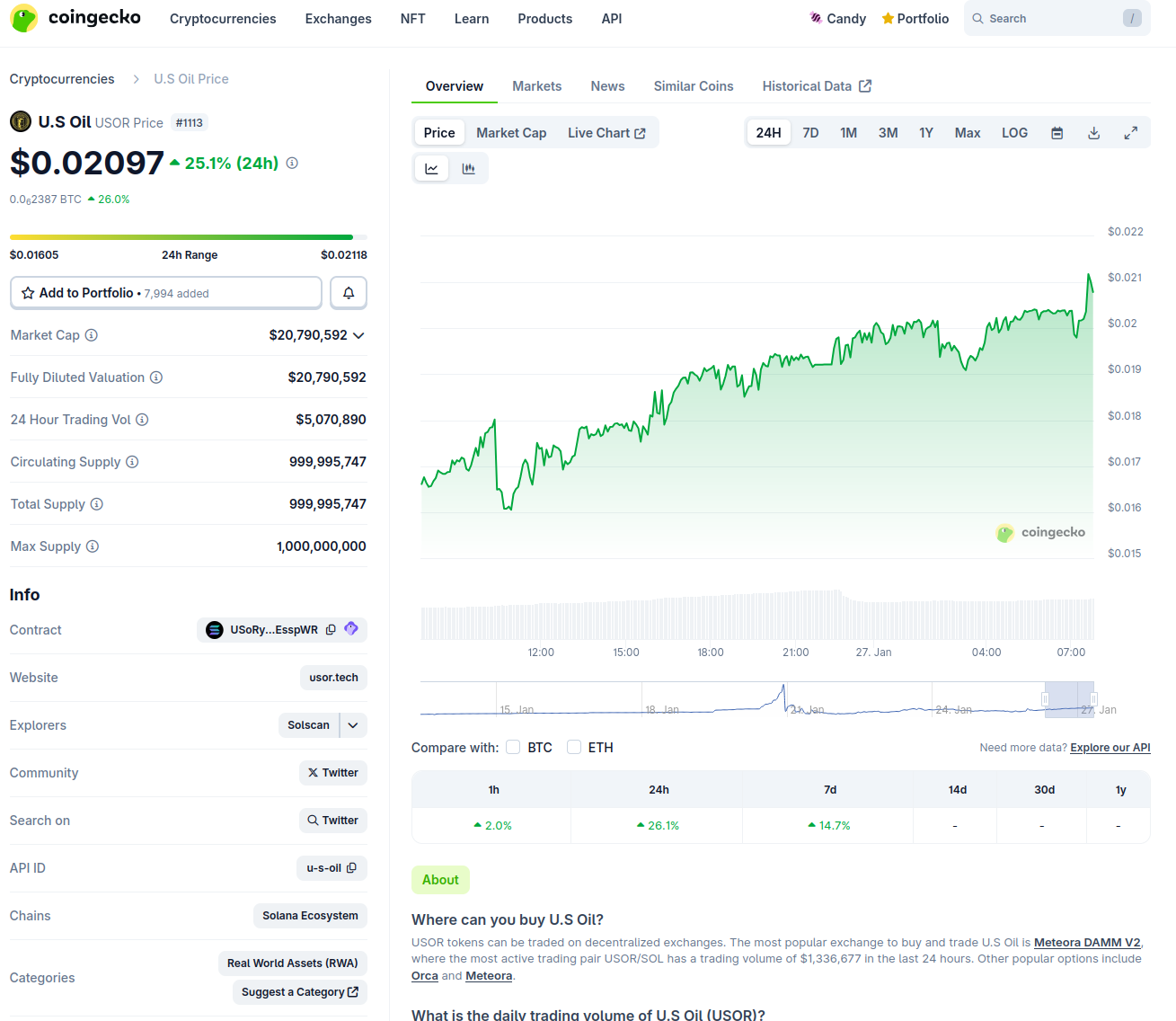1176x1021 pixels.
Task: Copy the u-s-oil API ID
Action: 351,868
